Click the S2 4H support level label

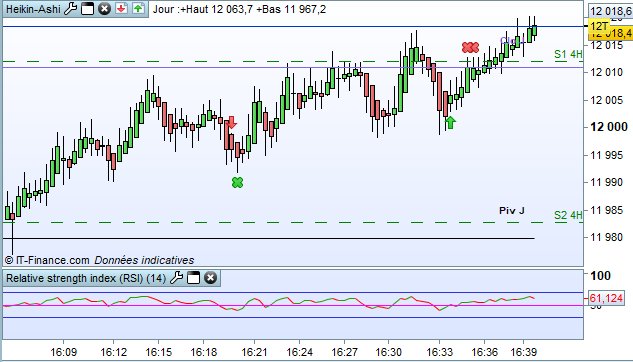click(x=568, y=215)
